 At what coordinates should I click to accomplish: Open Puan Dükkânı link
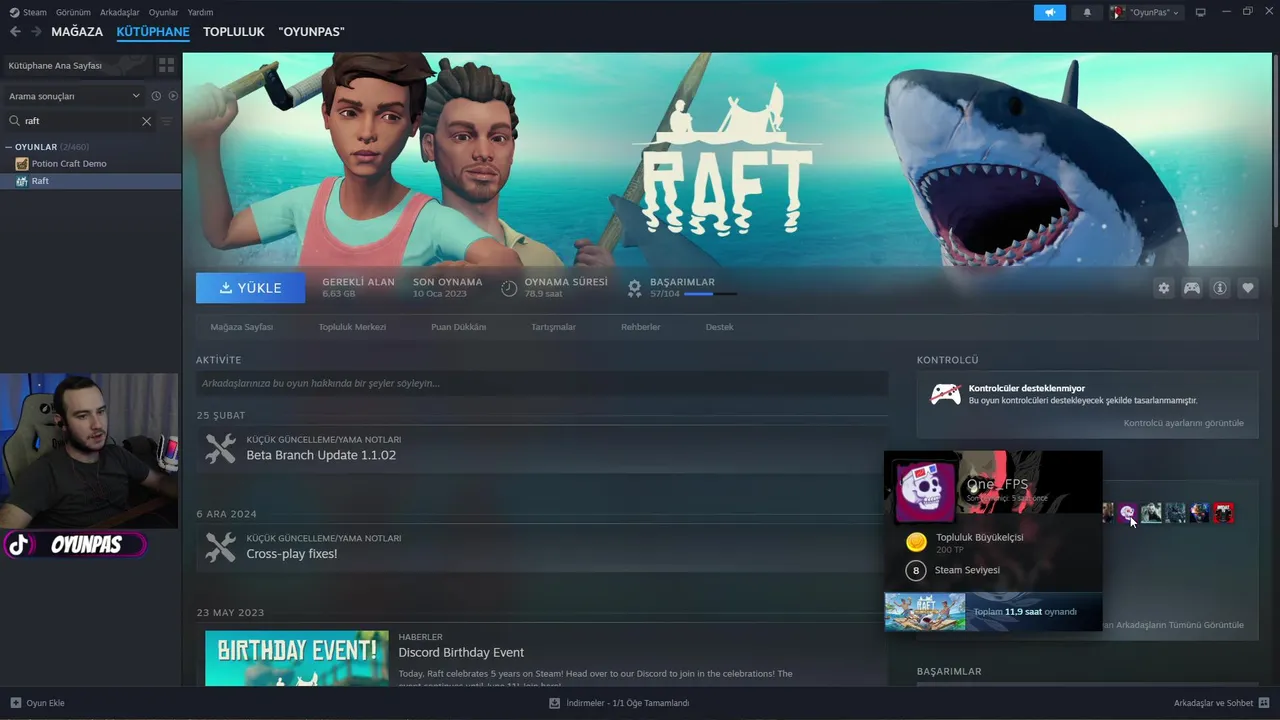tap(459, 327)
